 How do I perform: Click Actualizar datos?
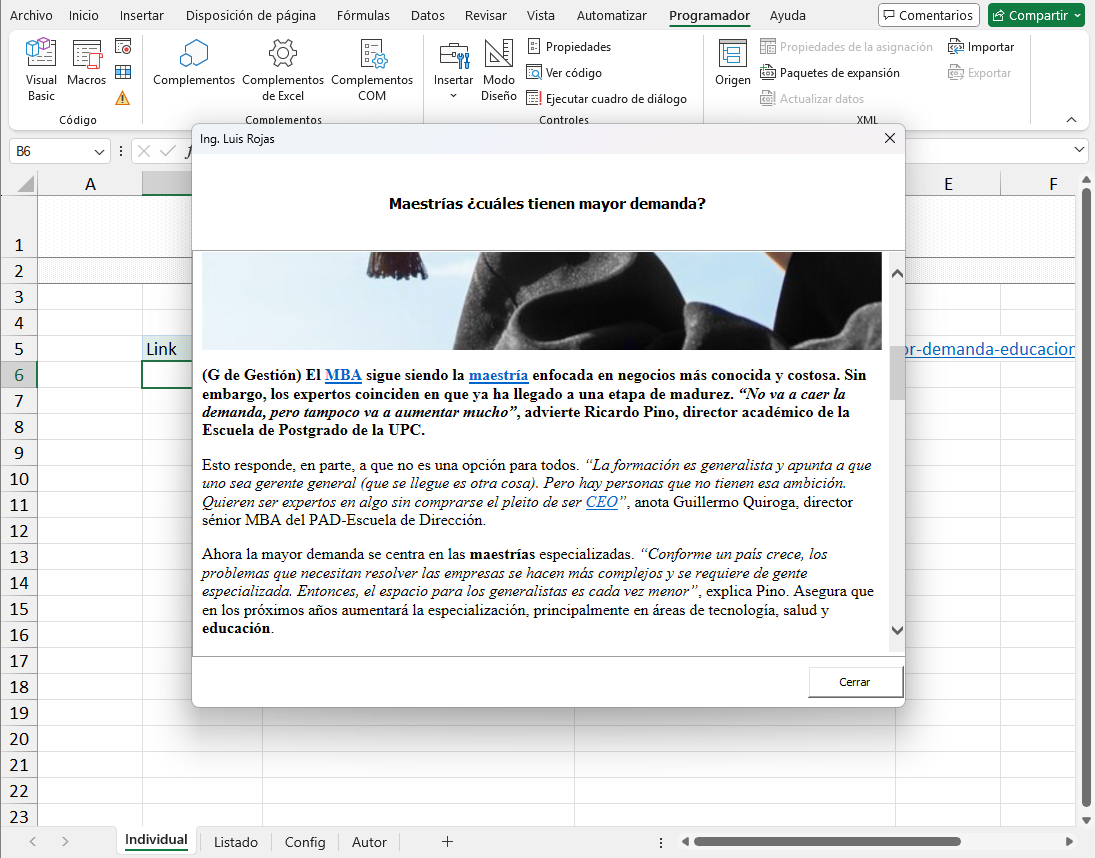(812, 98)
